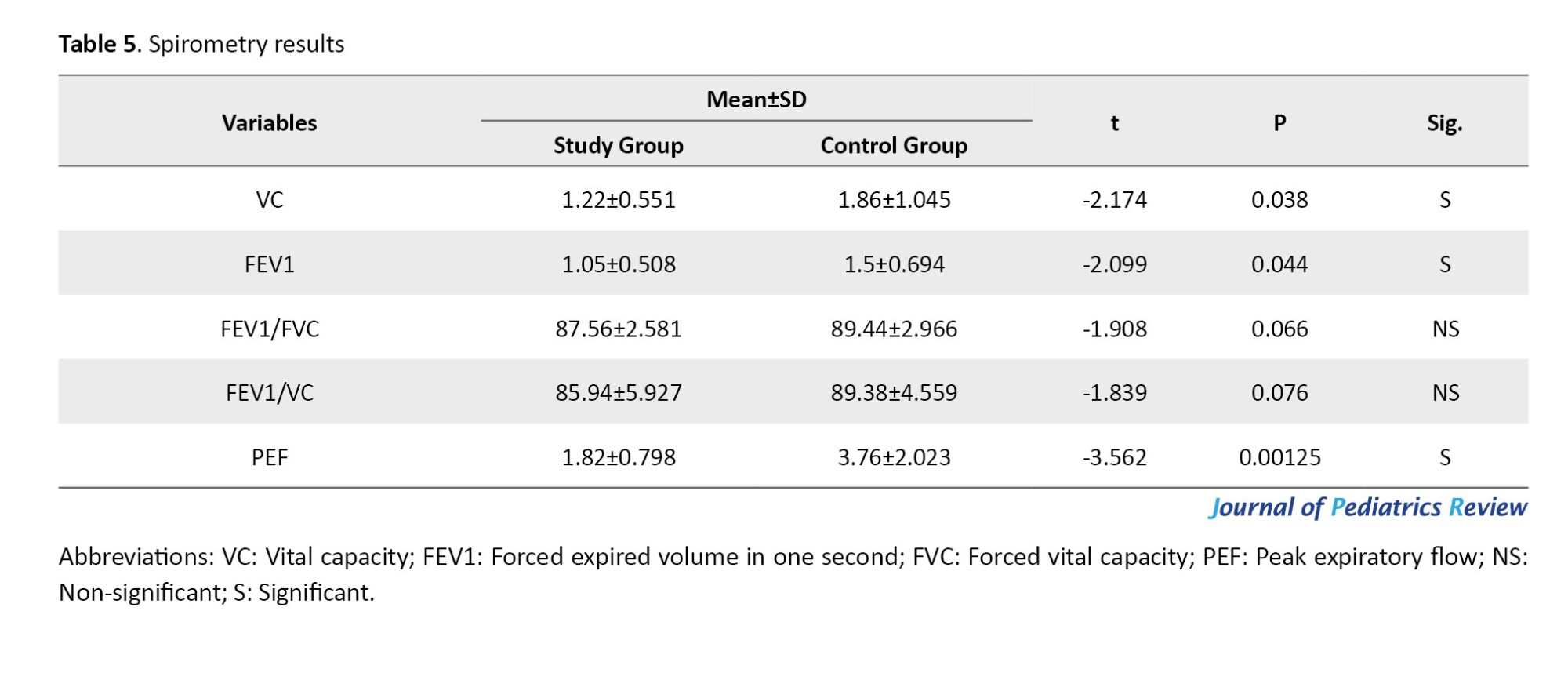The width and height of the screenshot is (1568, 680).
Task: Click the Abbreviations footnote text
Action: 792,573
